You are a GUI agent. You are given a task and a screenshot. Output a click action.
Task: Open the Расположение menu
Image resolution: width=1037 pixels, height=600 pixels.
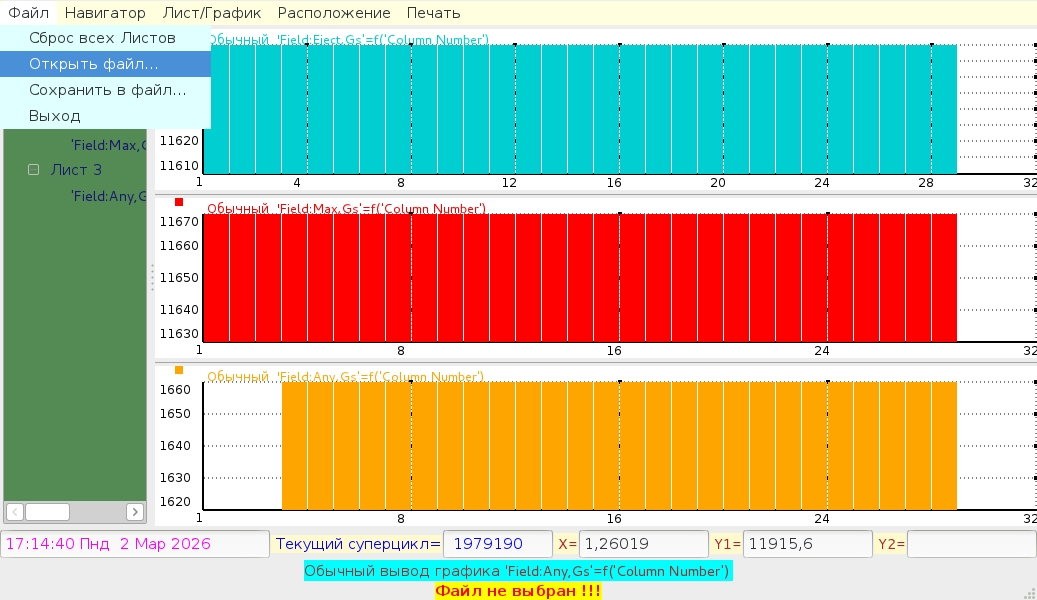[x=334, y=13]
